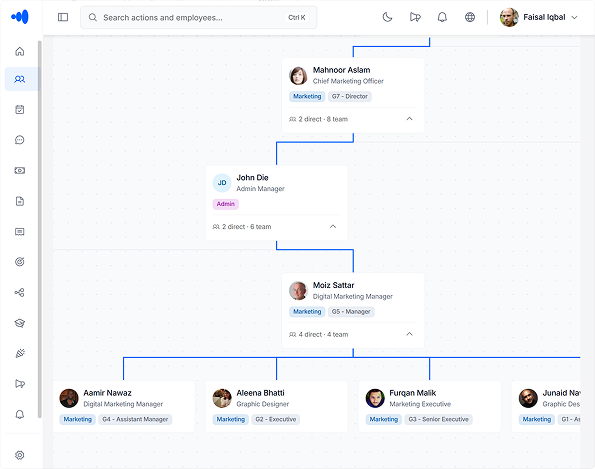Click Marketing tag on Aleena Bhatti card
The height and width of the screenshot is (469, 595).
tap(230, 419)
